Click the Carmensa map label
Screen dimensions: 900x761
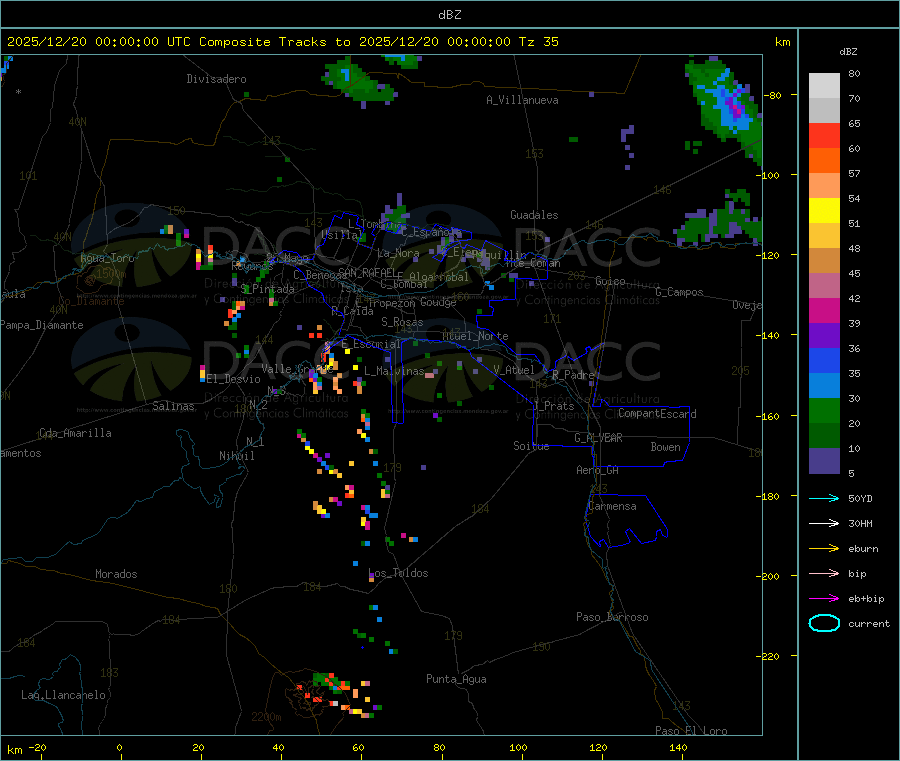point(612,506)
